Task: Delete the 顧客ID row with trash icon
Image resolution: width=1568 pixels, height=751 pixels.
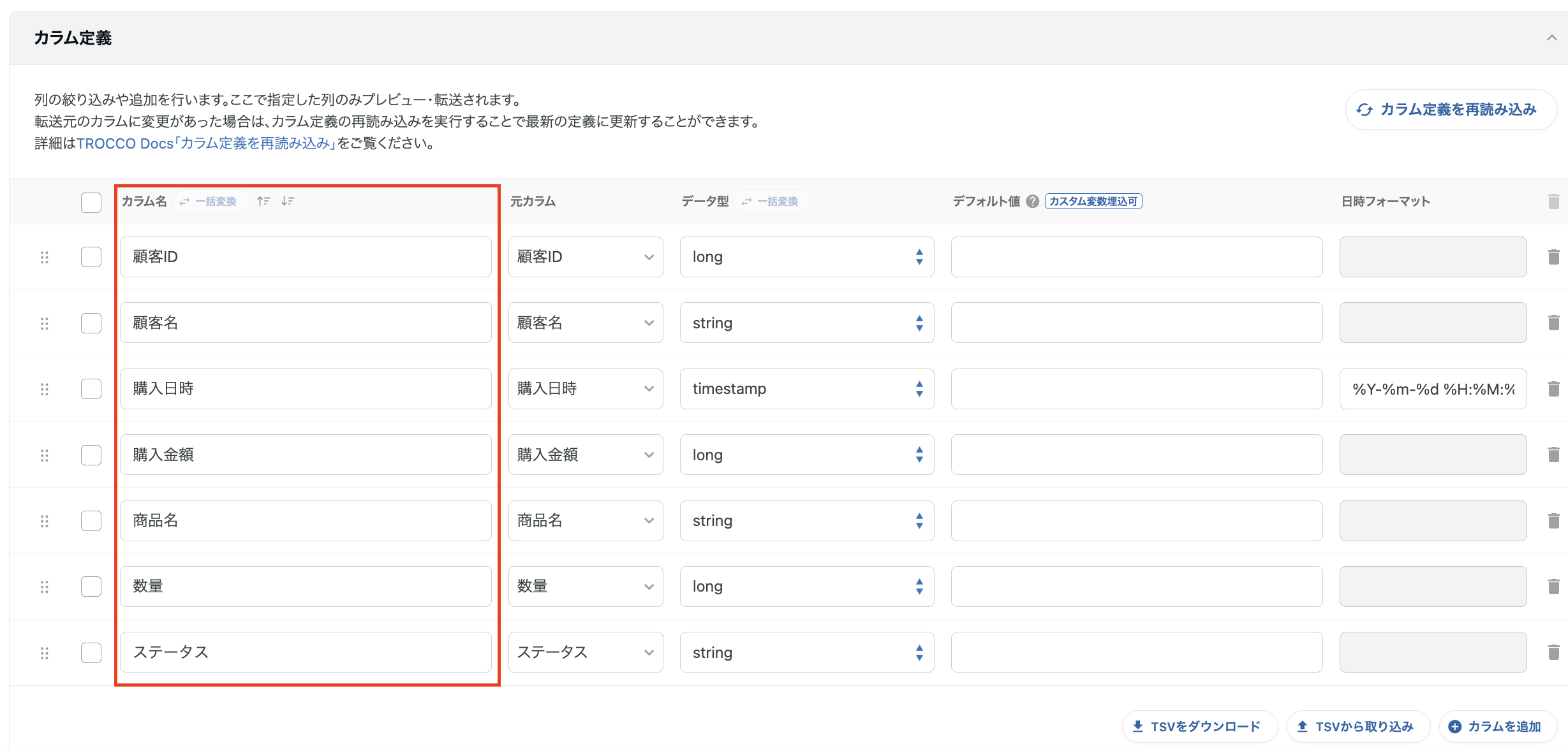Action: 1553,257
